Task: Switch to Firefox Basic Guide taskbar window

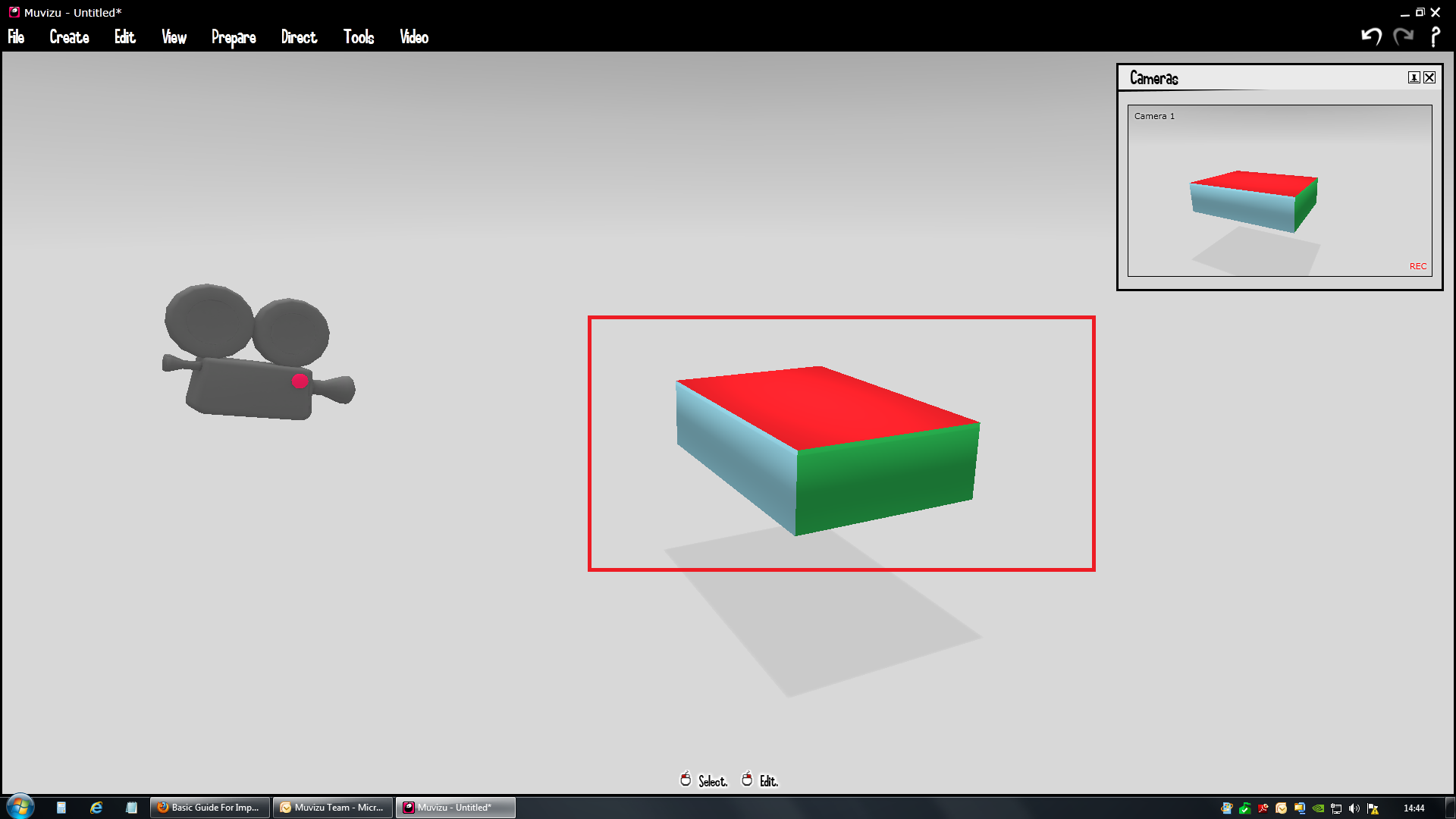Action: pyautogui.click(x=210, y=808)
